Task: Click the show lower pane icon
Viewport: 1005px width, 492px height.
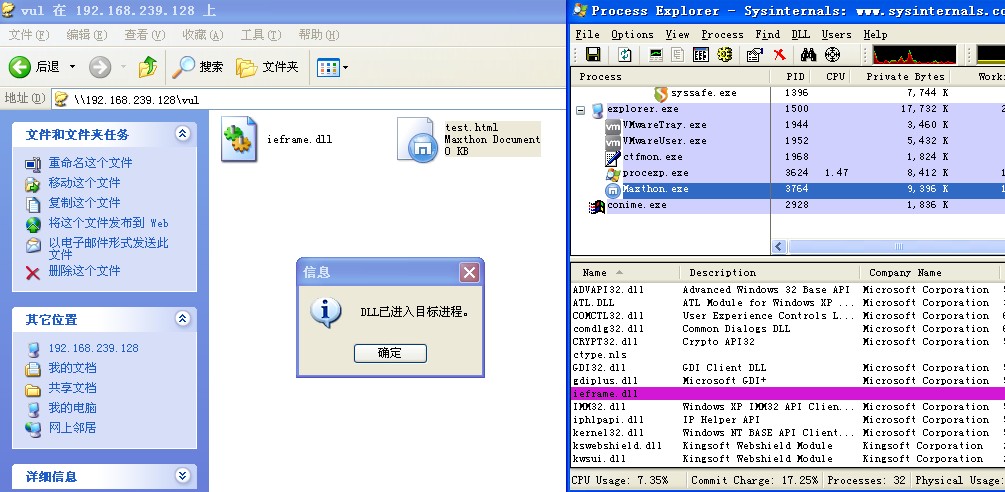Action: [x=701, y=54]
